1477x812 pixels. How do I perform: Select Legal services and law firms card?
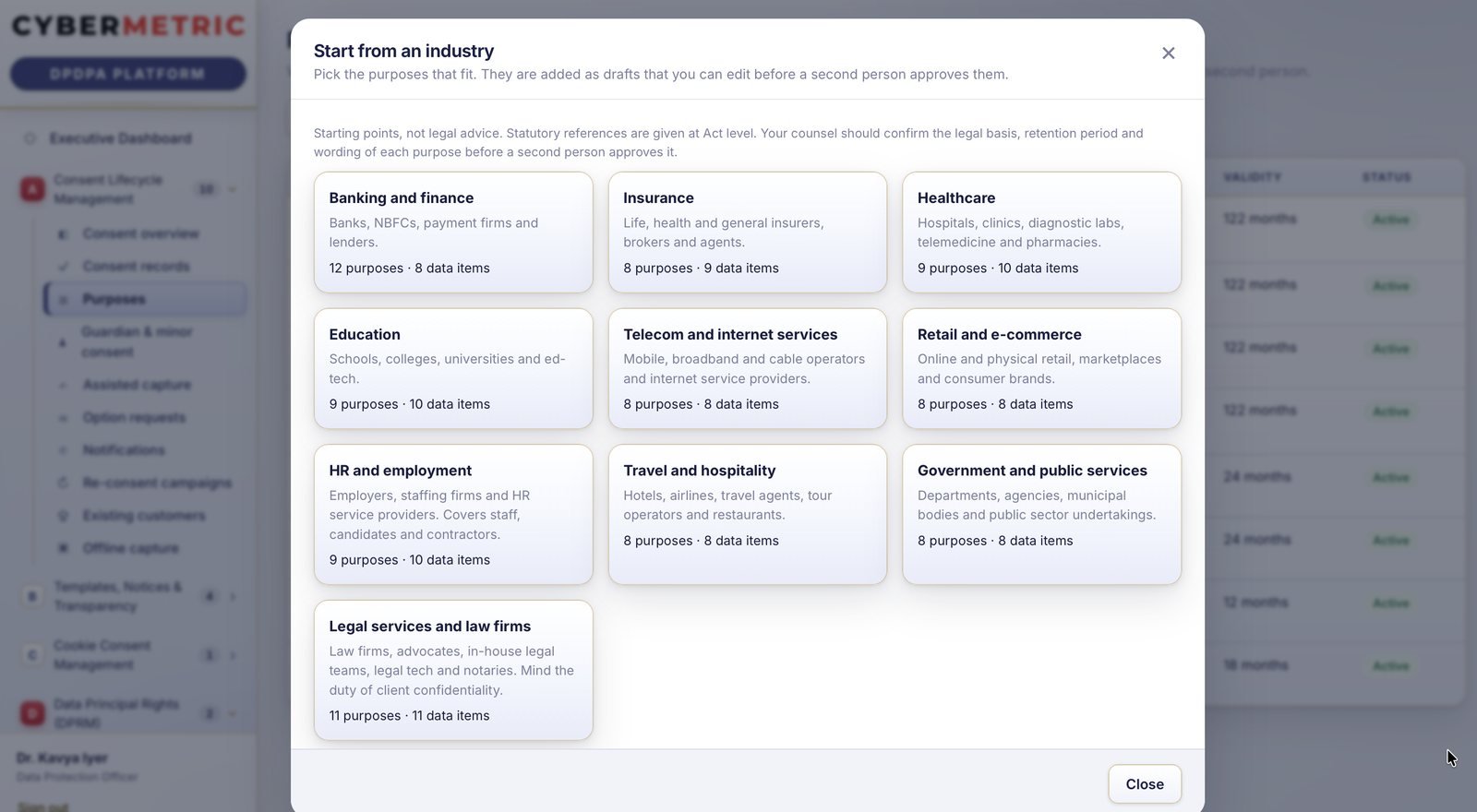453,671
